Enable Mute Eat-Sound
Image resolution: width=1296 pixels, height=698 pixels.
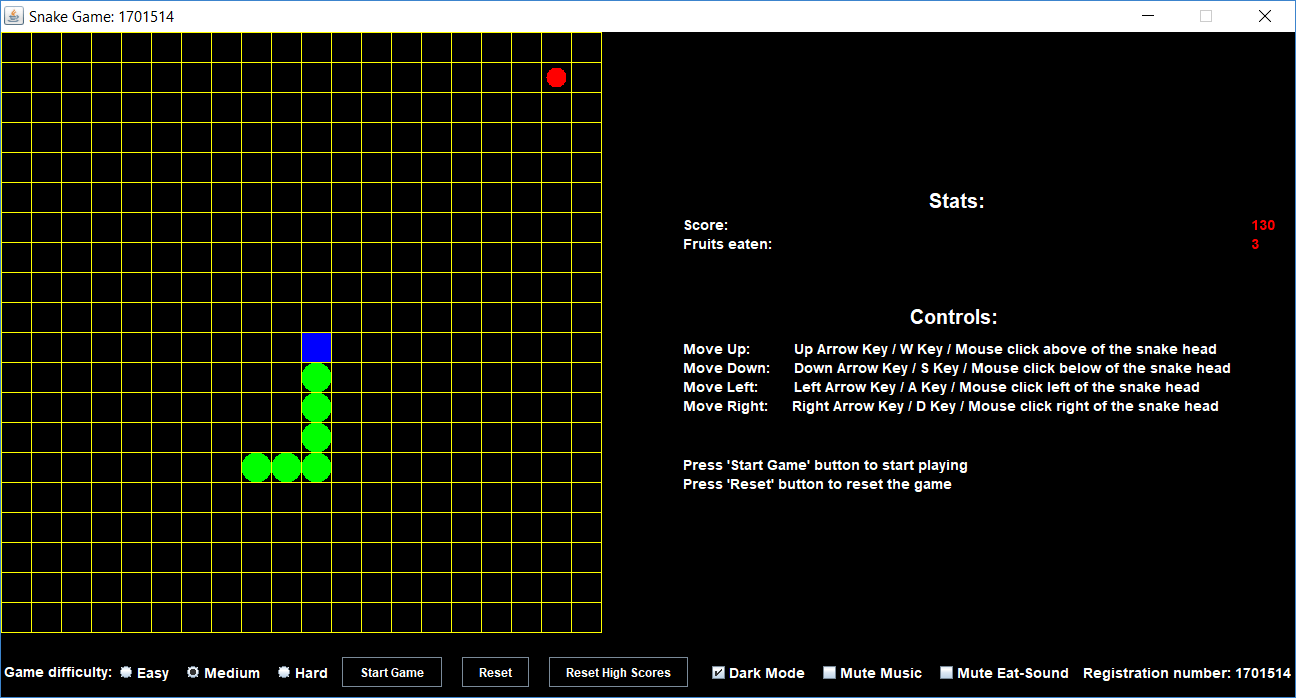[944, 672]
